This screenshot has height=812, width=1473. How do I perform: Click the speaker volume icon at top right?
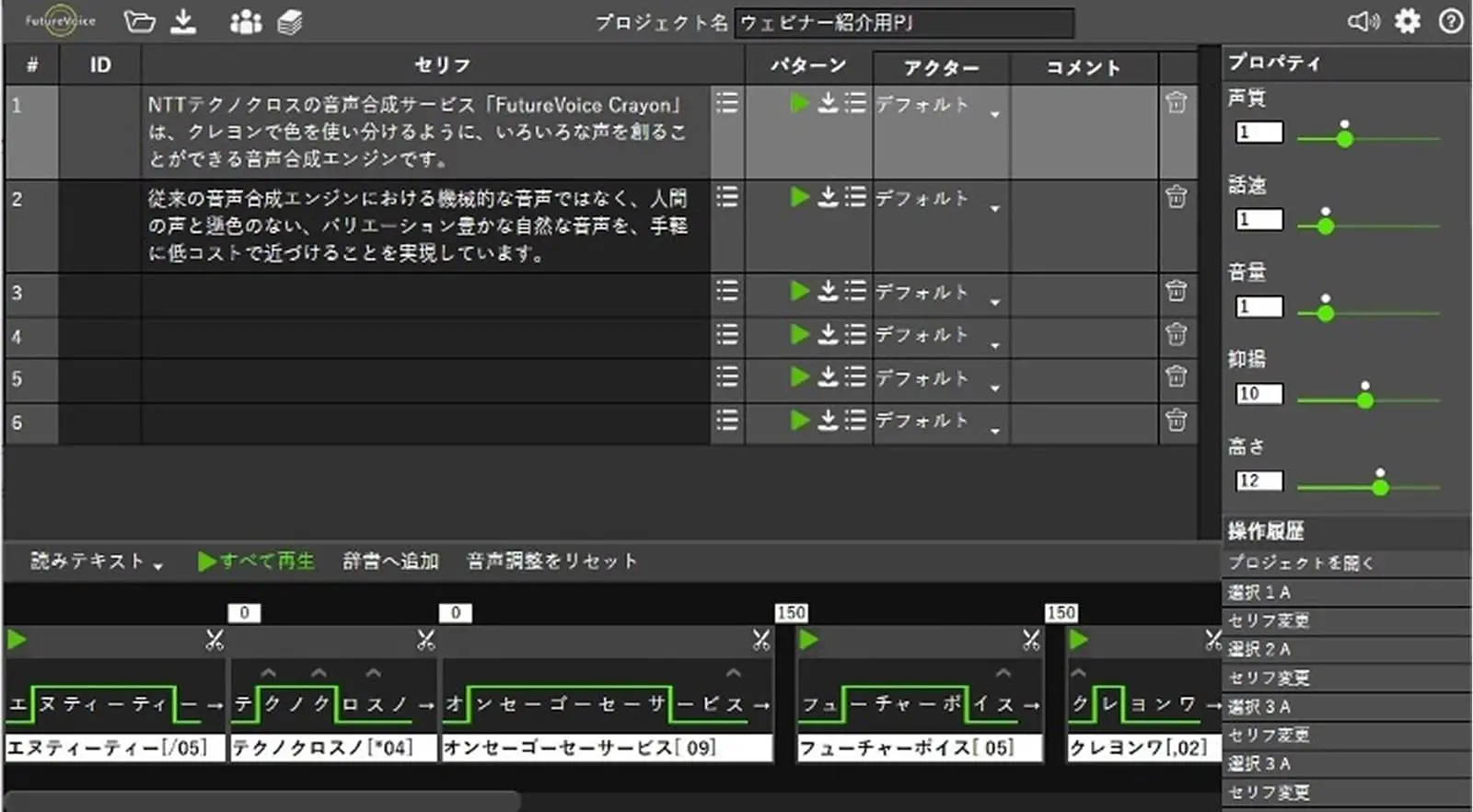(1363, 21)
